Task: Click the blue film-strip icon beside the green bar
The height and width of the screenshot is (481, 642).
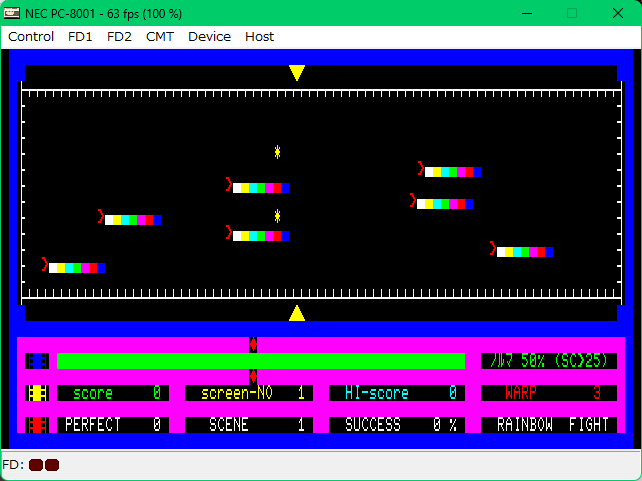Action: coord(37,361)
